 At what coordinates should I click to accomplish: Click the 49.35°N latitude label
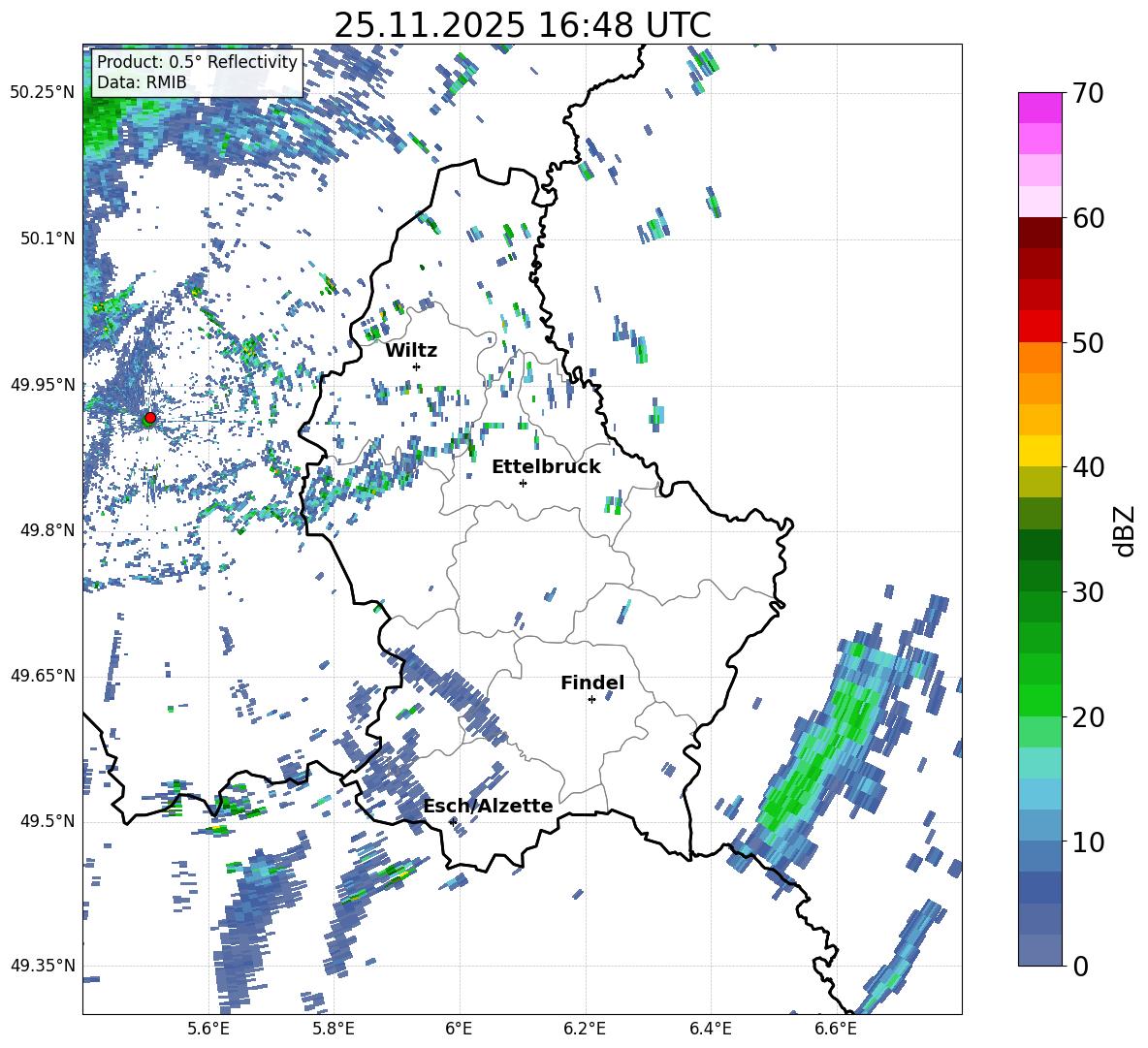pos(43,966)
